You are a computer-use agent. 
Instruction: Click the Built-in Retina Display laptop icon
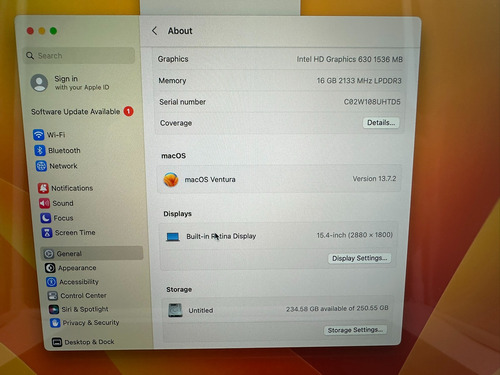click(x=173, y=237)
